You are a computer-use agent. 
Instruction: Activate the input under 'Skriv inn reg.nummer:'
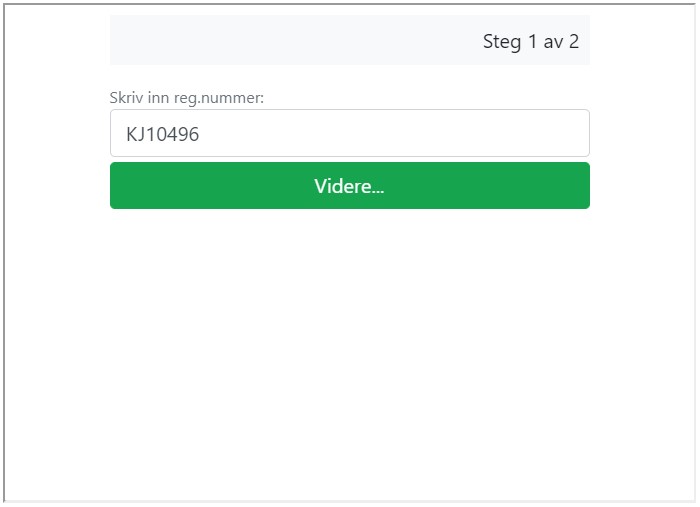coord(350,133)
